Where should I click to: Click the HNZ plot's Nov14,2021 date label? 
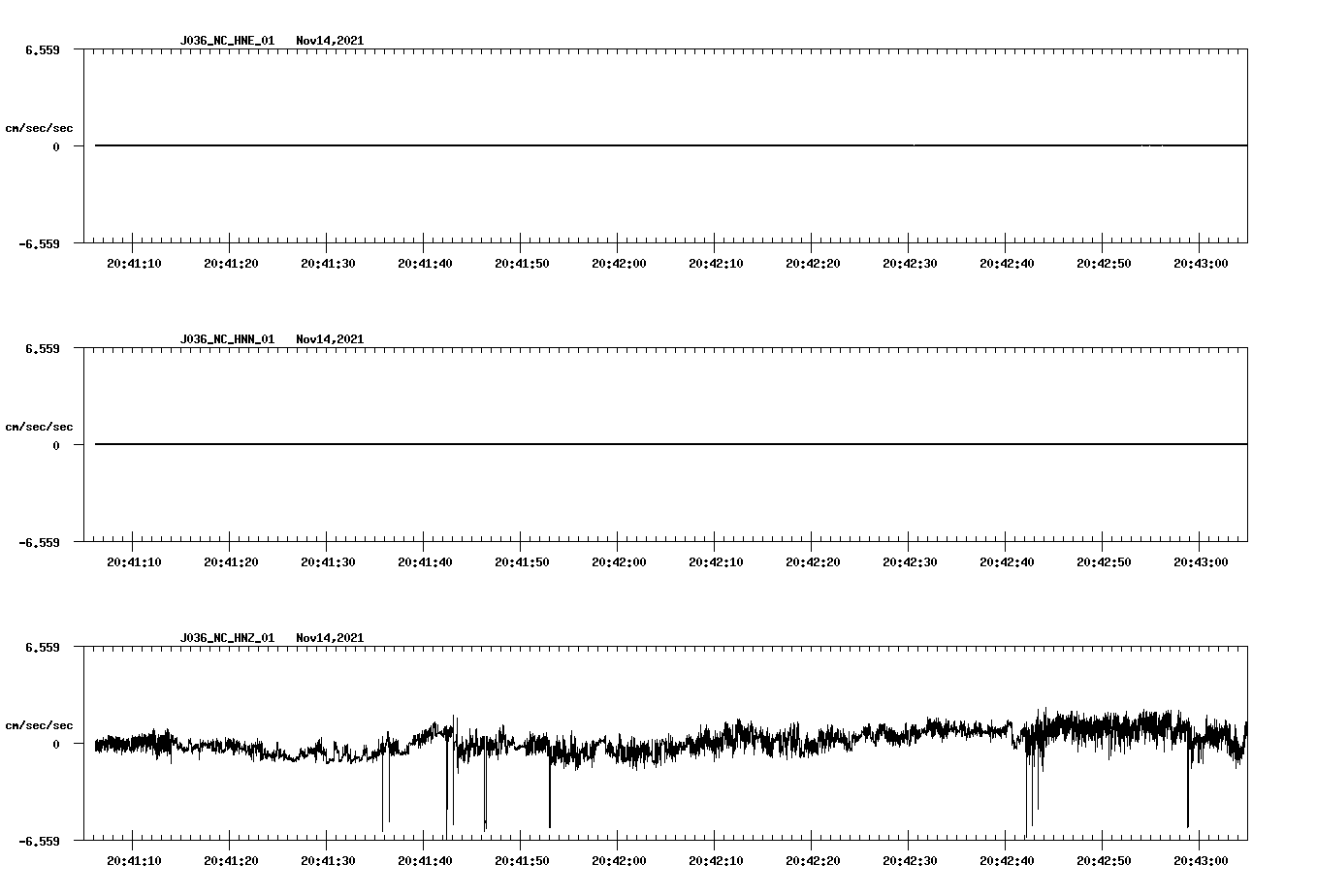pyautogui.click(x=330, y=638)
